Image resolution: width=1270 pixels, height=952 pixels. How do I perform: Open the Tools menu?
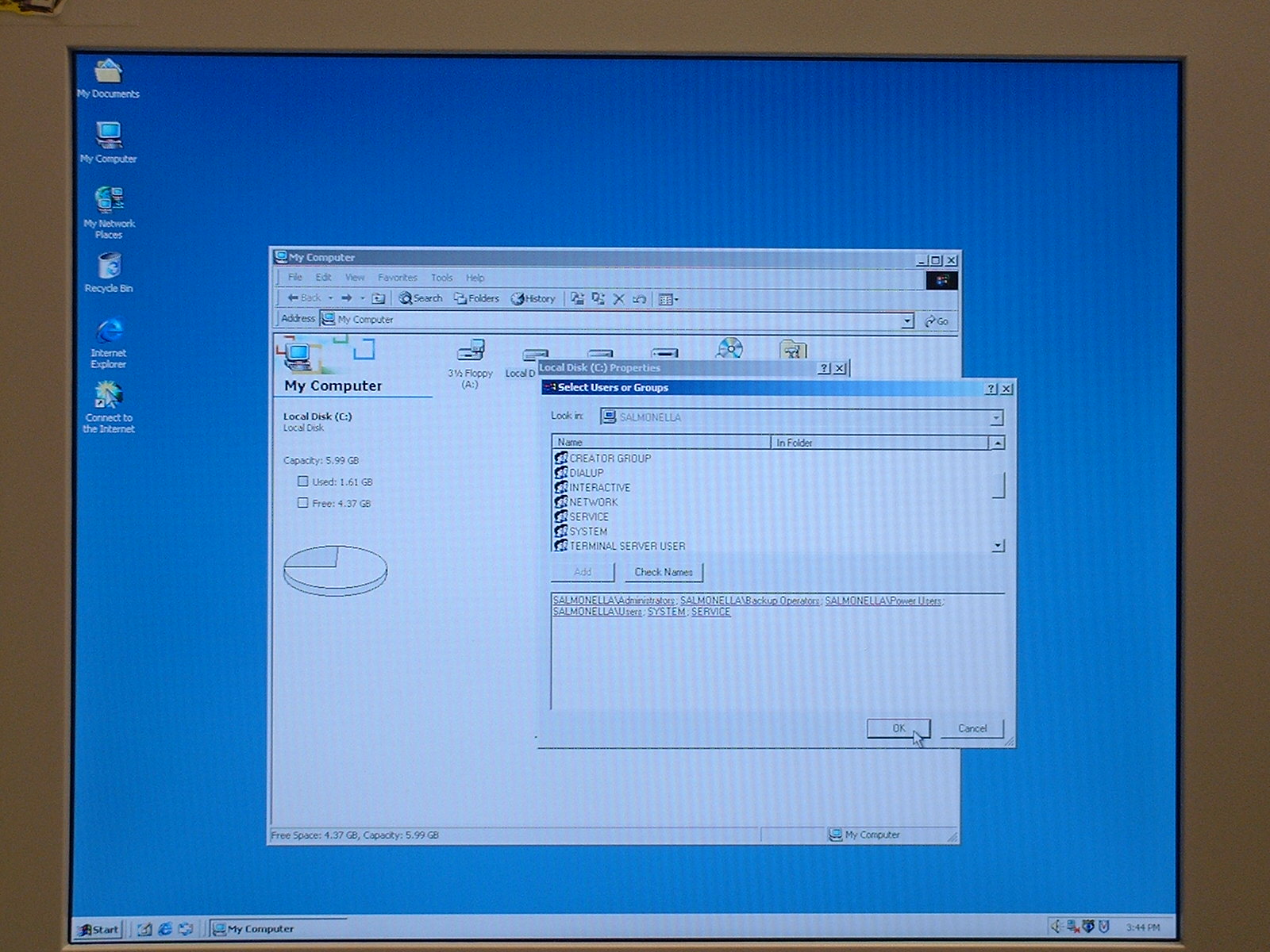click(441, 278)
